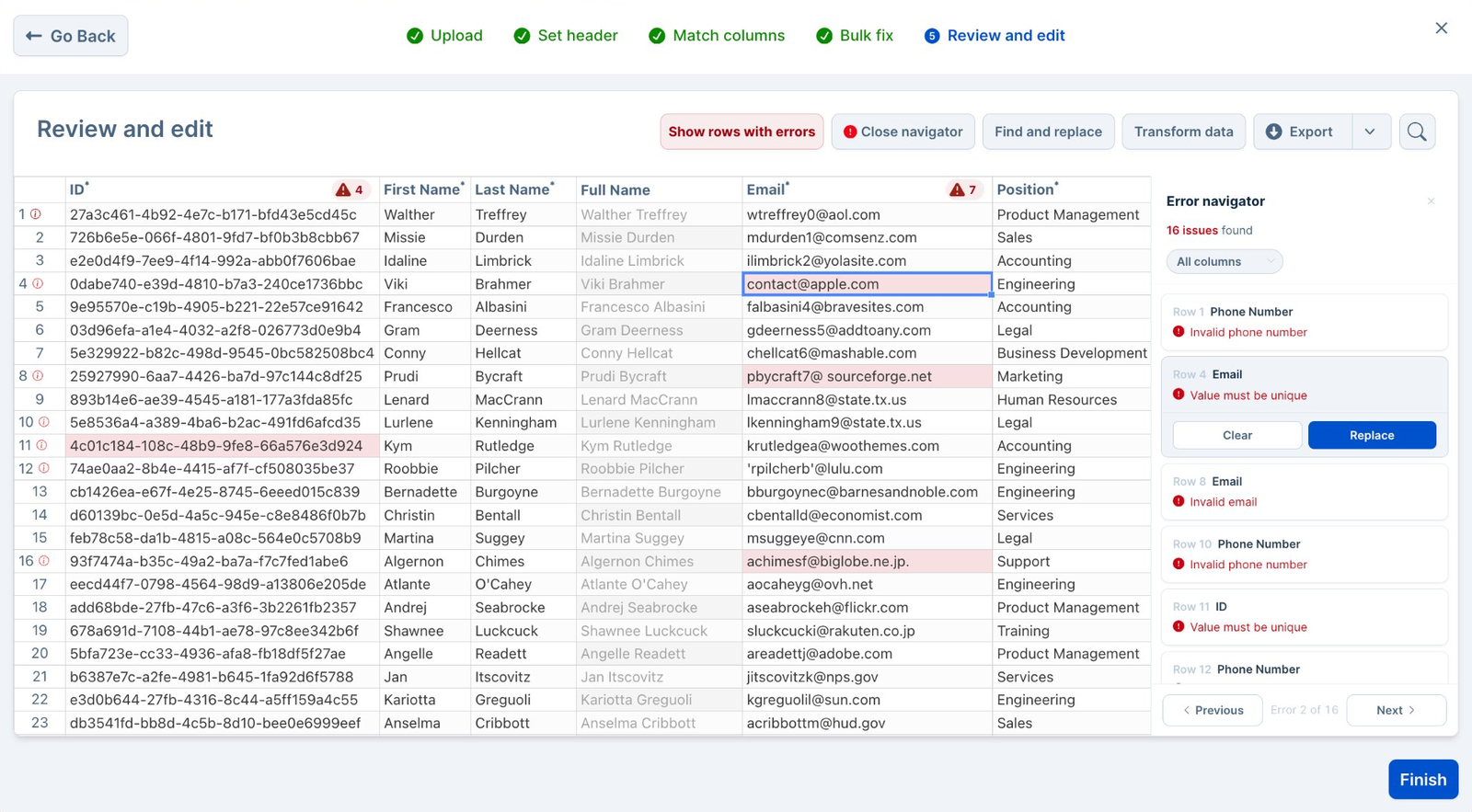Click the row 10 error indicator icon
The height and width of the screenshot is (812, 1472).
click(x=43, y=422)
